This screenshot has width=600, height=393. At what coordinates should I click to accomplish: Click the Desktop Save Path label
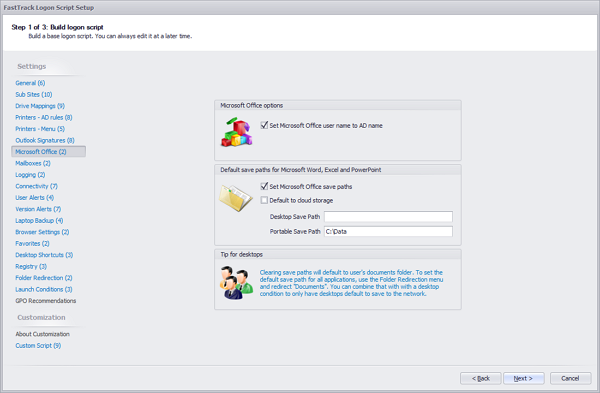[x=295, y=217]
